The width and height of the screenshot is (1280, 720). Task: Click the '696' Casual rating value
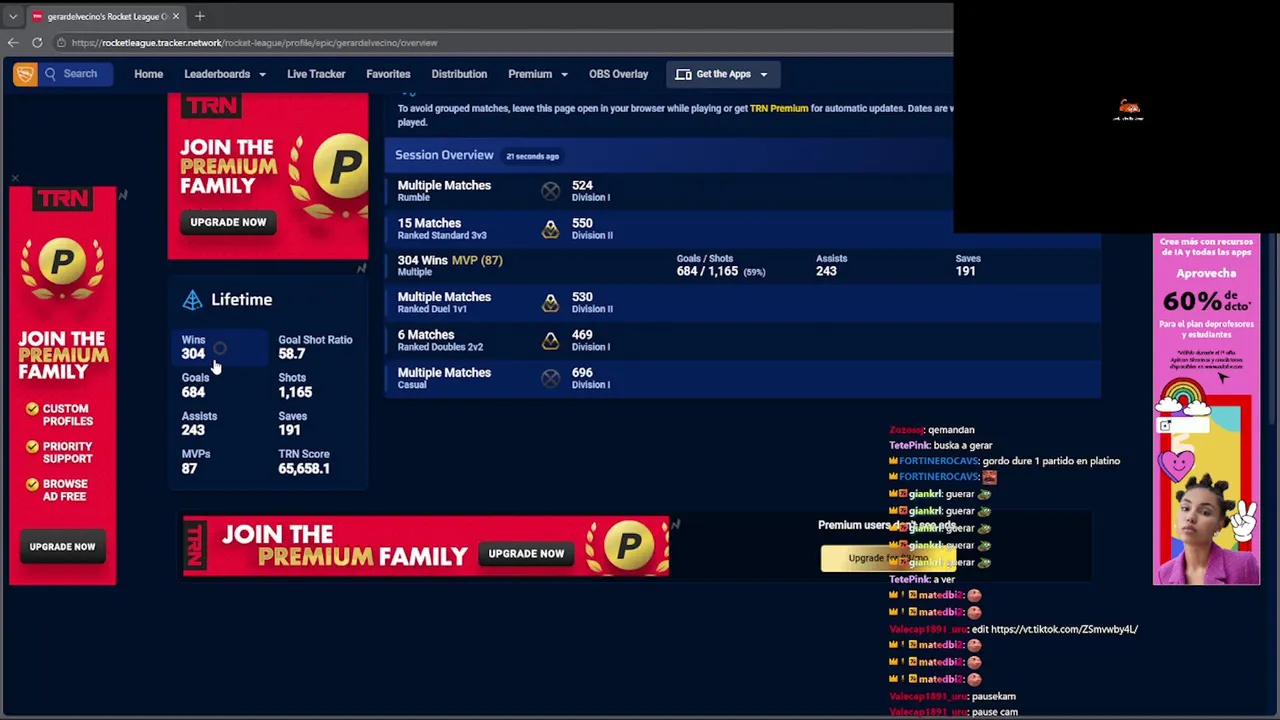(582, 372)
